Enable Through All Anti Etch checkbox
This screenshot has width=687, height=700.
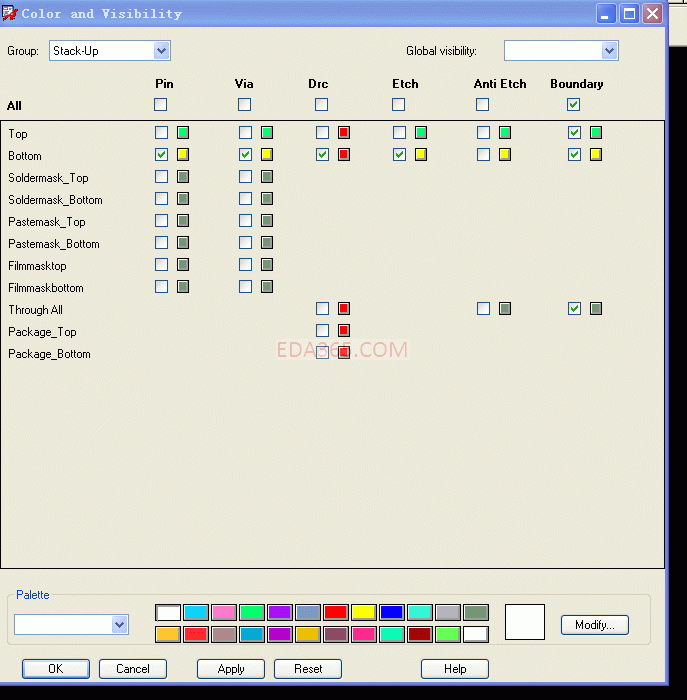[x=483, y=308]
